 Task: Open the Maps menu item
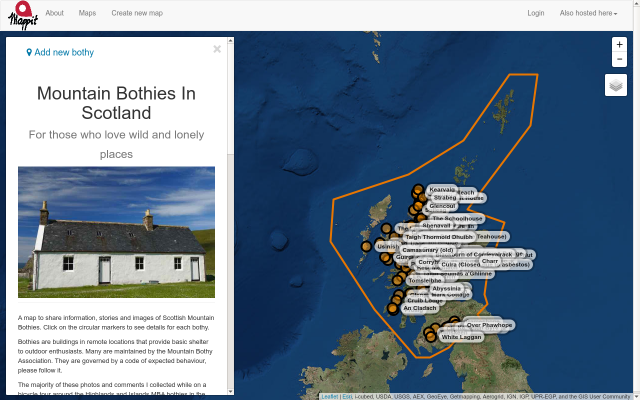coord(87,13)
